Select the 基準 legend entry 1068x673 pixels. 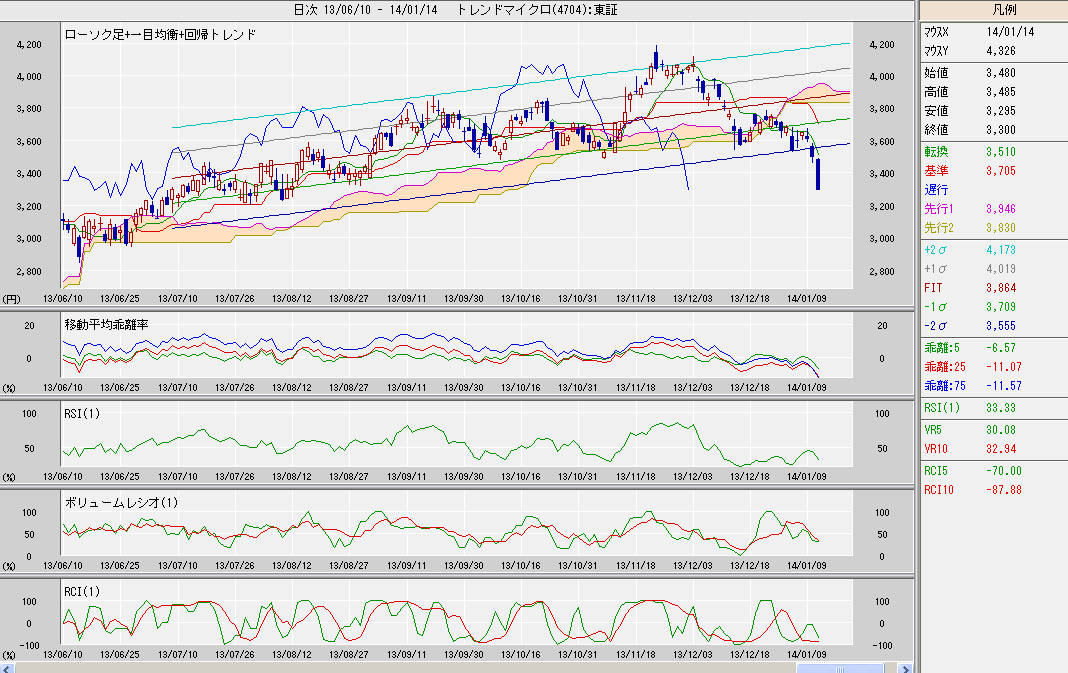[938, 170]
